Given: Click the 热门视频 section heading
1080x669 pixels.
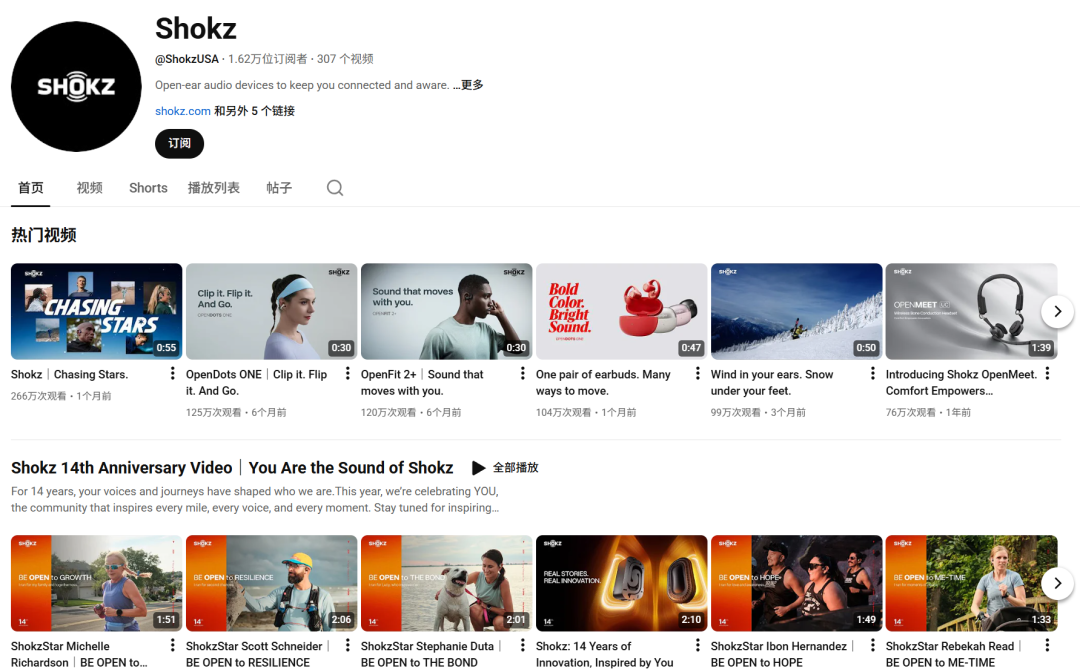Looking at the screenshot, I should tap(43, 235).
